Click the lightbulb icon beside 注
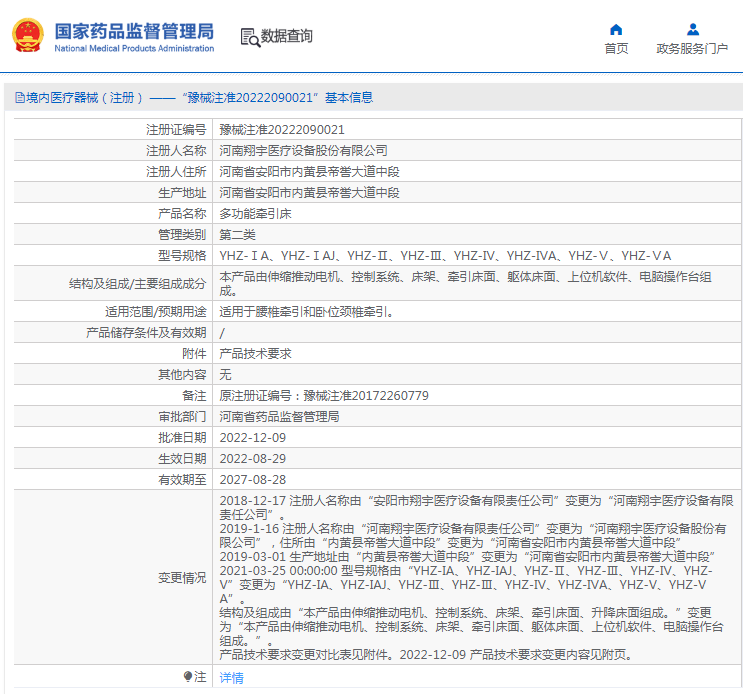 click(188, 676)
